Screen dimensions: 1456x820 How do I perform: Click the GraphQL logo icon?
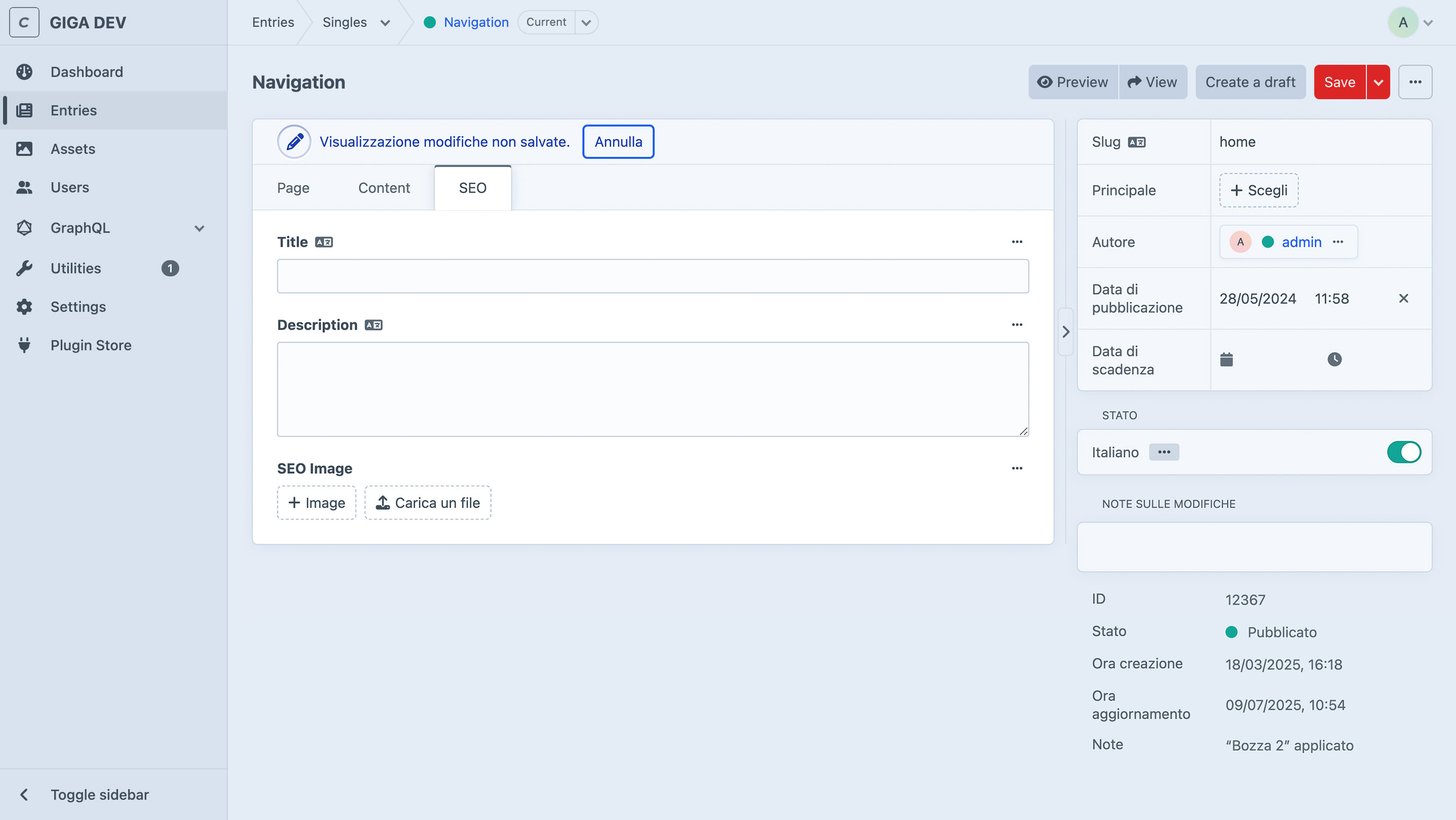[x=24, y=228]
